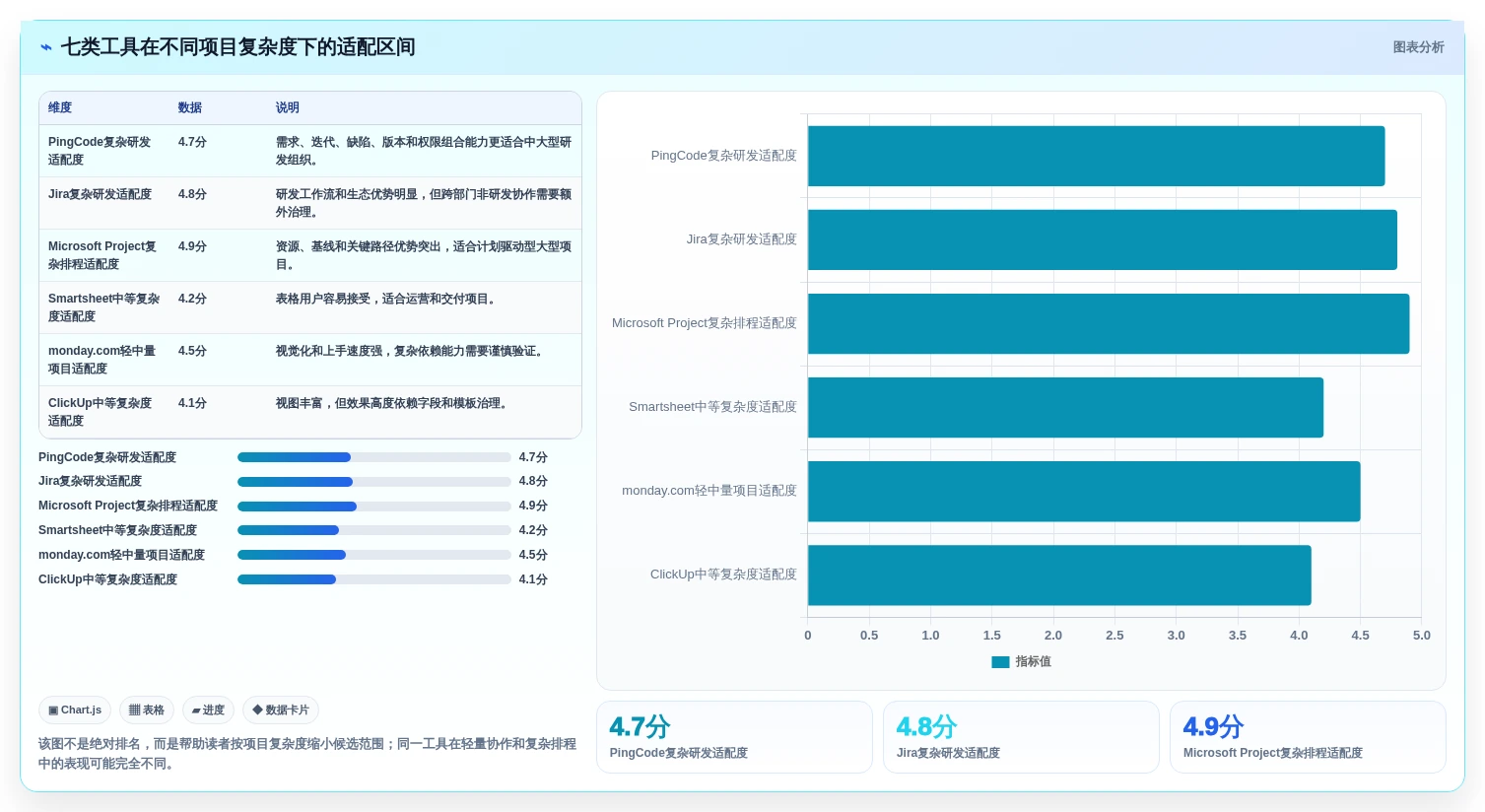Image resolution: width=1485 pixels, height=812 pixels.
Task: Click the chart y-axis label monday.com轻中量项目适配度
Action: (709, 491)
